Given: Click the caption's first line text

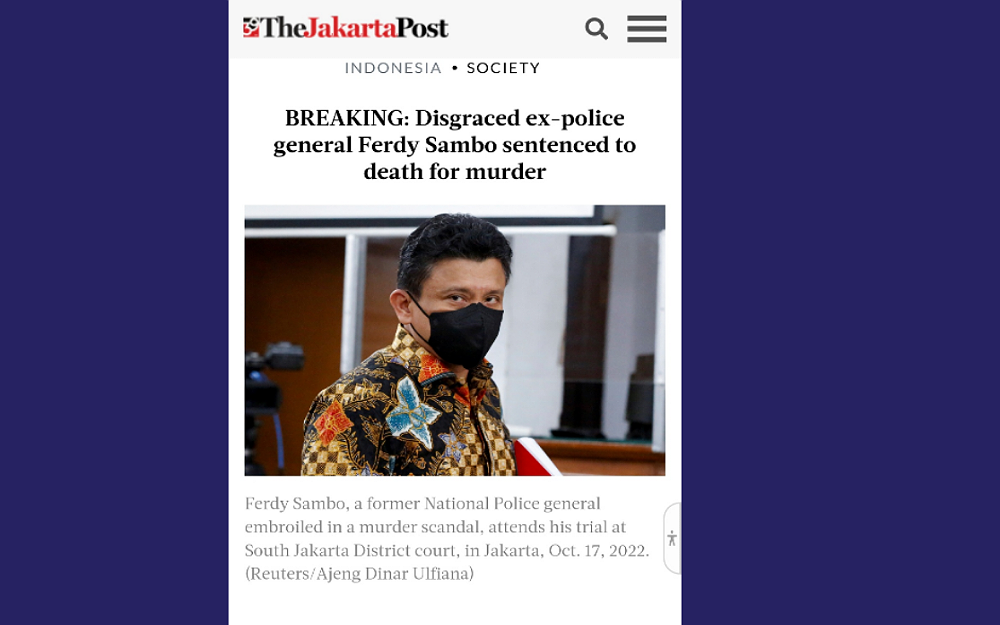Looking at the screenshot, I should click(423, 504).
